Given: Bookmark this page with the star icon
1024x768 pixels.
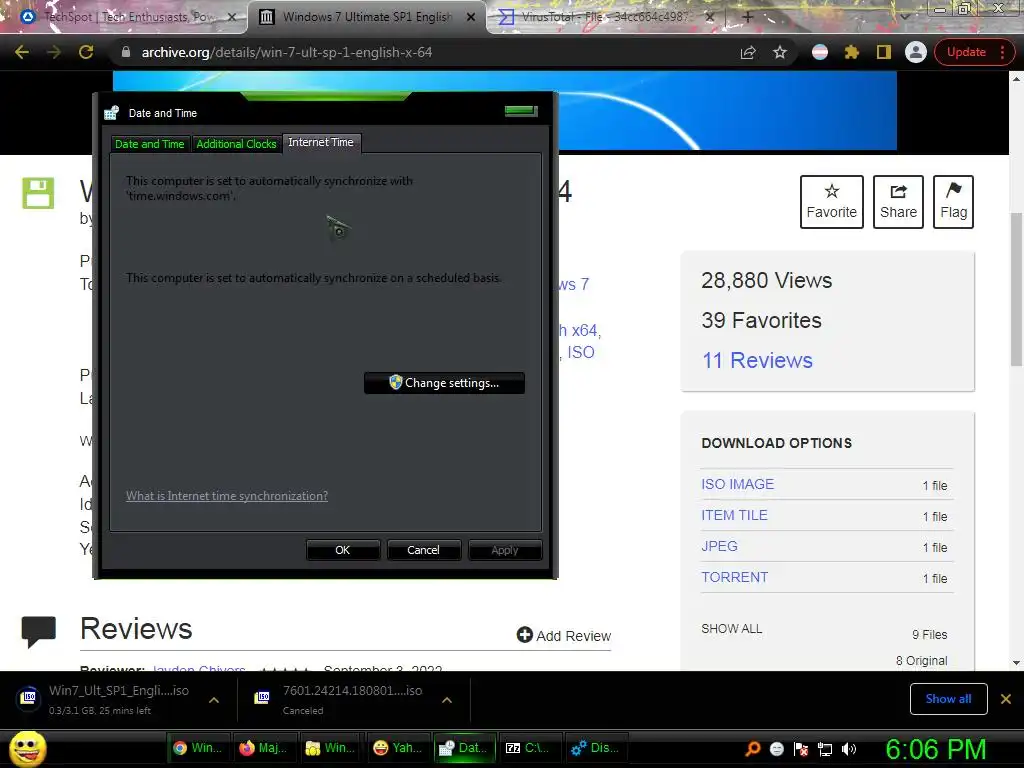Looking at the screenshot, I should tap(780, 52).
